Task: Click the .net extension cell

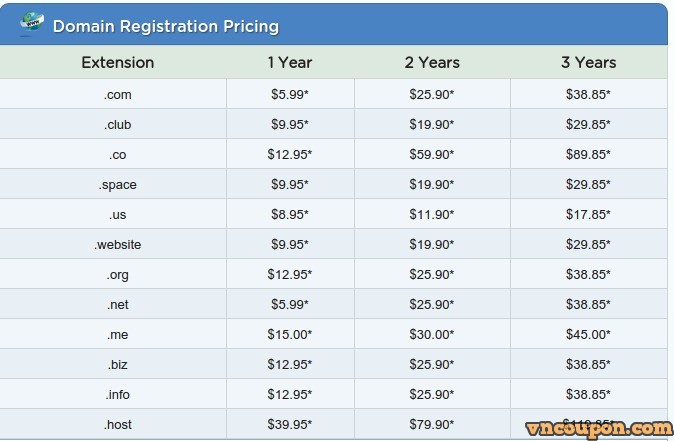Action: click(117, 305)
